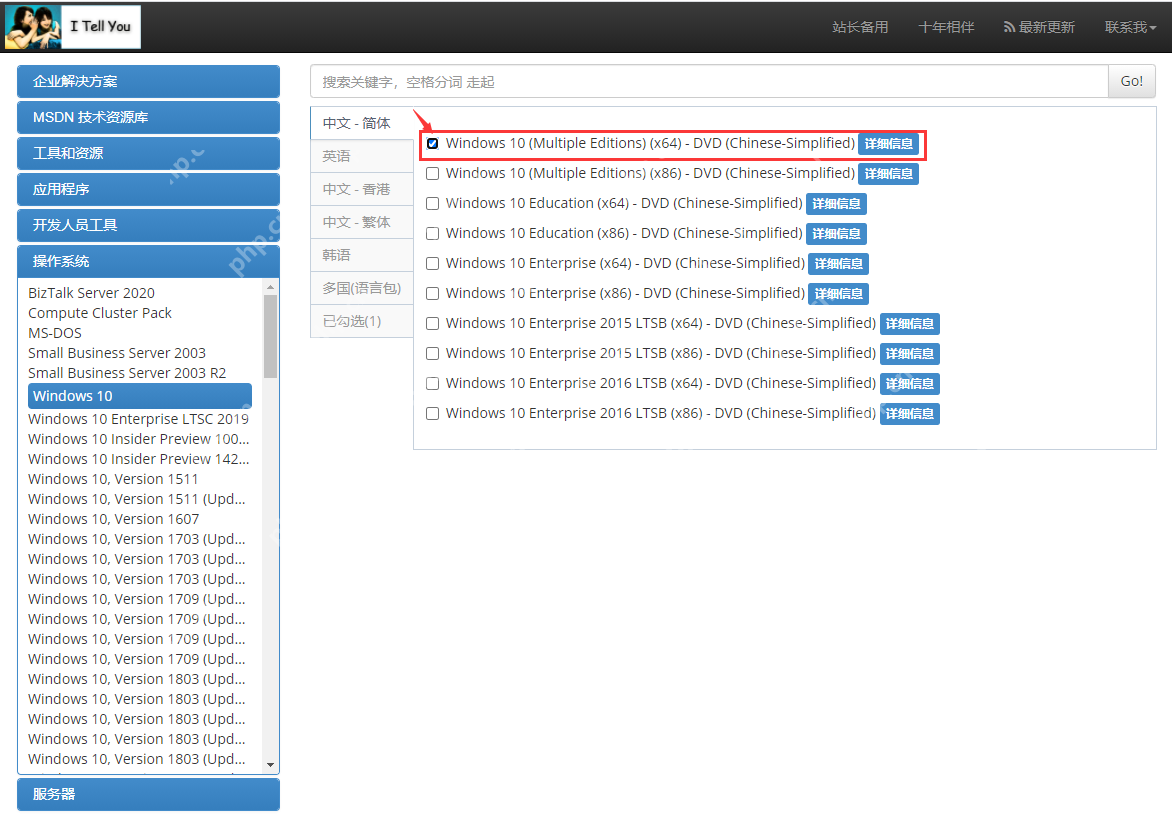Check Windows 10 Enterprise 2016 LTSB (x86) checkbox
Image resolution: width=1172 pixels, height=814 pixels.
(x=432, y=413)
